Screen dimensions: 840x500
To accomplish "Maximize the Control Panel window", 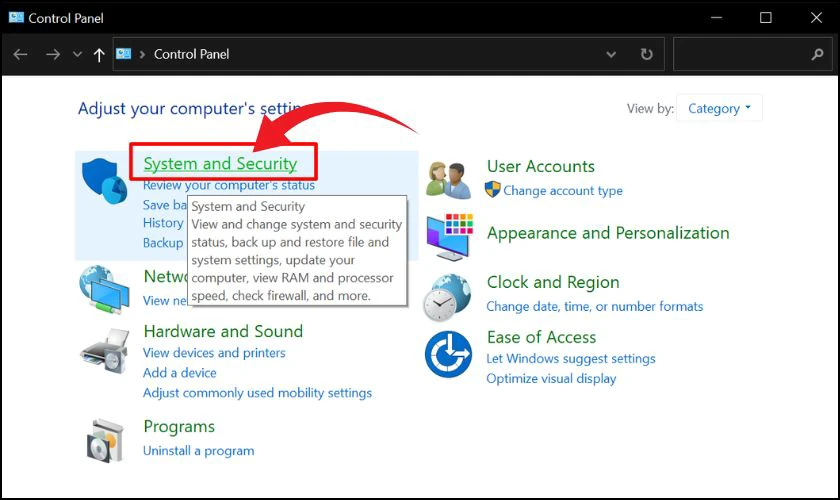I will (x=766, y=18).
